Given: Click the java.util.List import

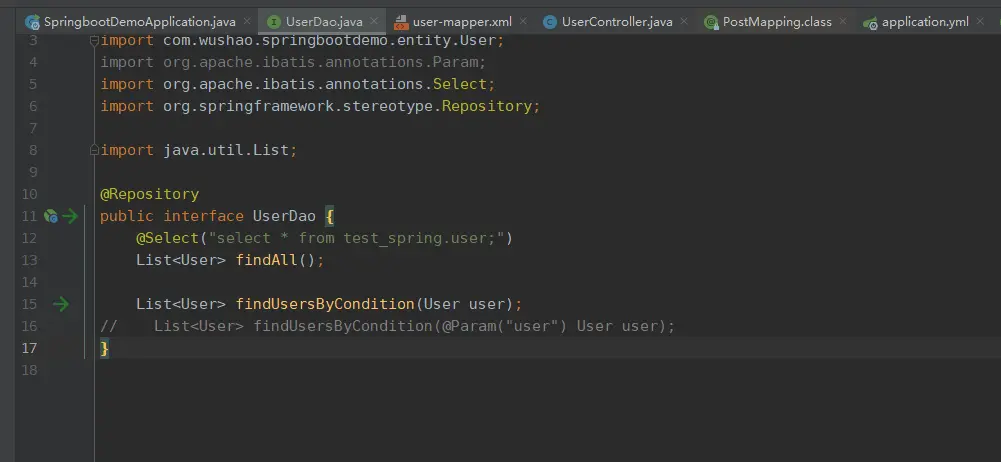Looking at the screenshot, I should (199, 151).
